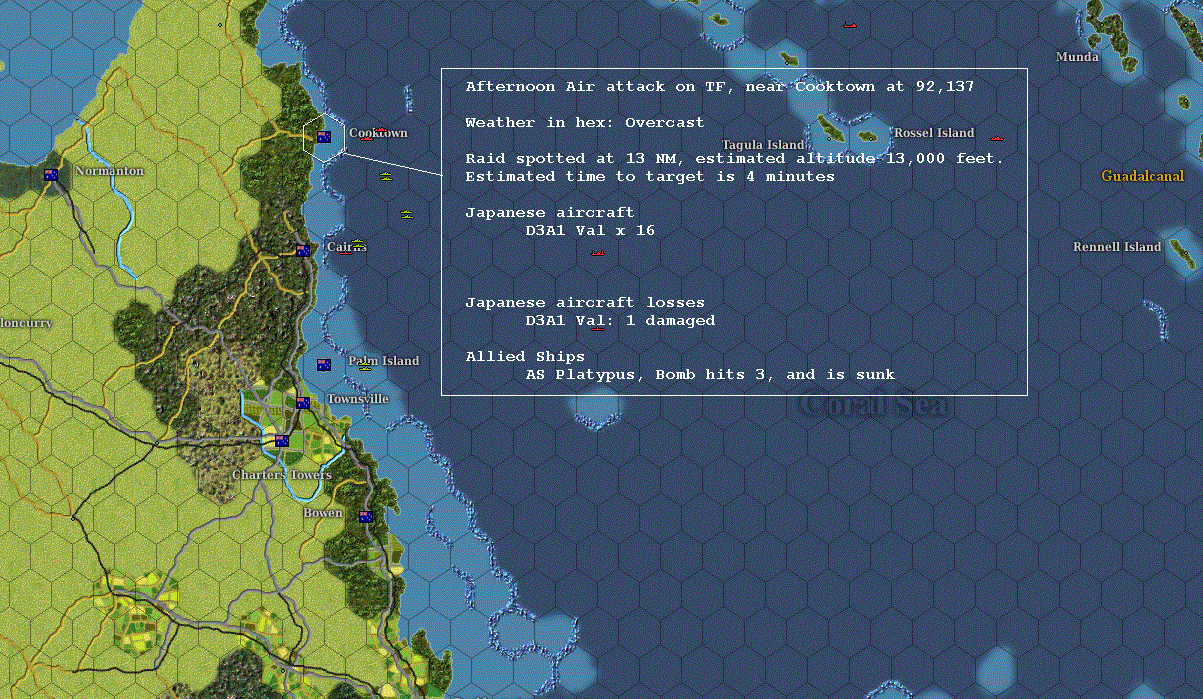Select the Australian flag base at Townsville
This screenshot has width=1203, height=699.
pyautogui.click(x=303, y=403)
